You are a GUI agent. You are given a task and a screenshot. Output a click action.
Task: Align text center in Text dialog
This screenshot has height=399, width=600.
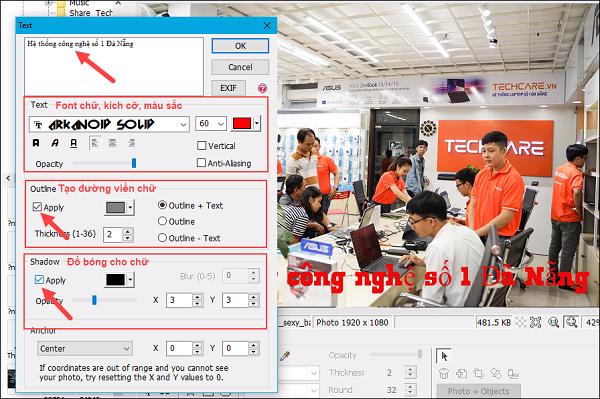[112, 143]
